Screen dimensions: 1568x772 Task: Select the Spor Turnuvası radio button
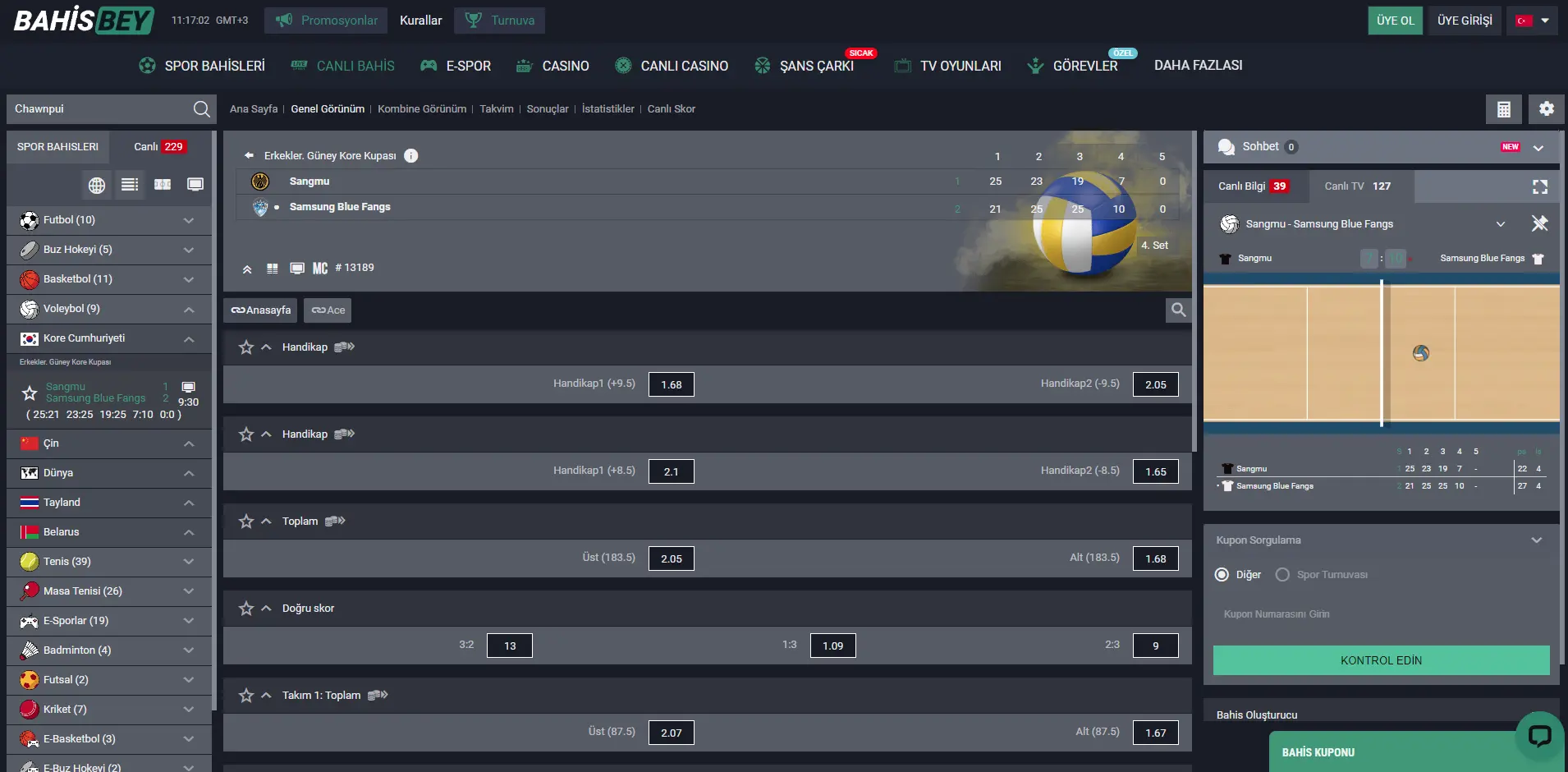coord(1282,575)
